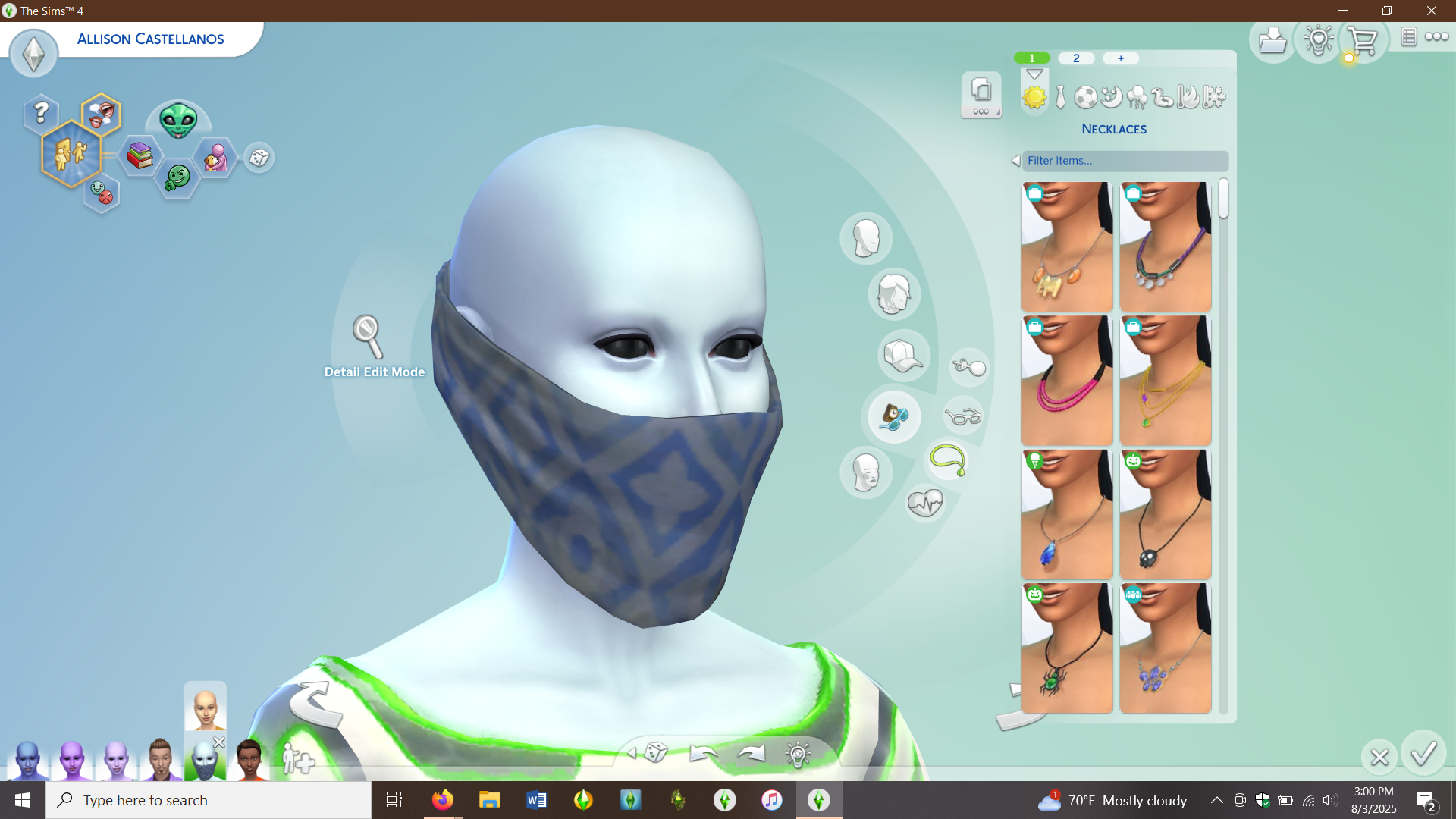Click the Detail Edit Mode magnifier
The image size is (1456, 819).
click(368, 337)
